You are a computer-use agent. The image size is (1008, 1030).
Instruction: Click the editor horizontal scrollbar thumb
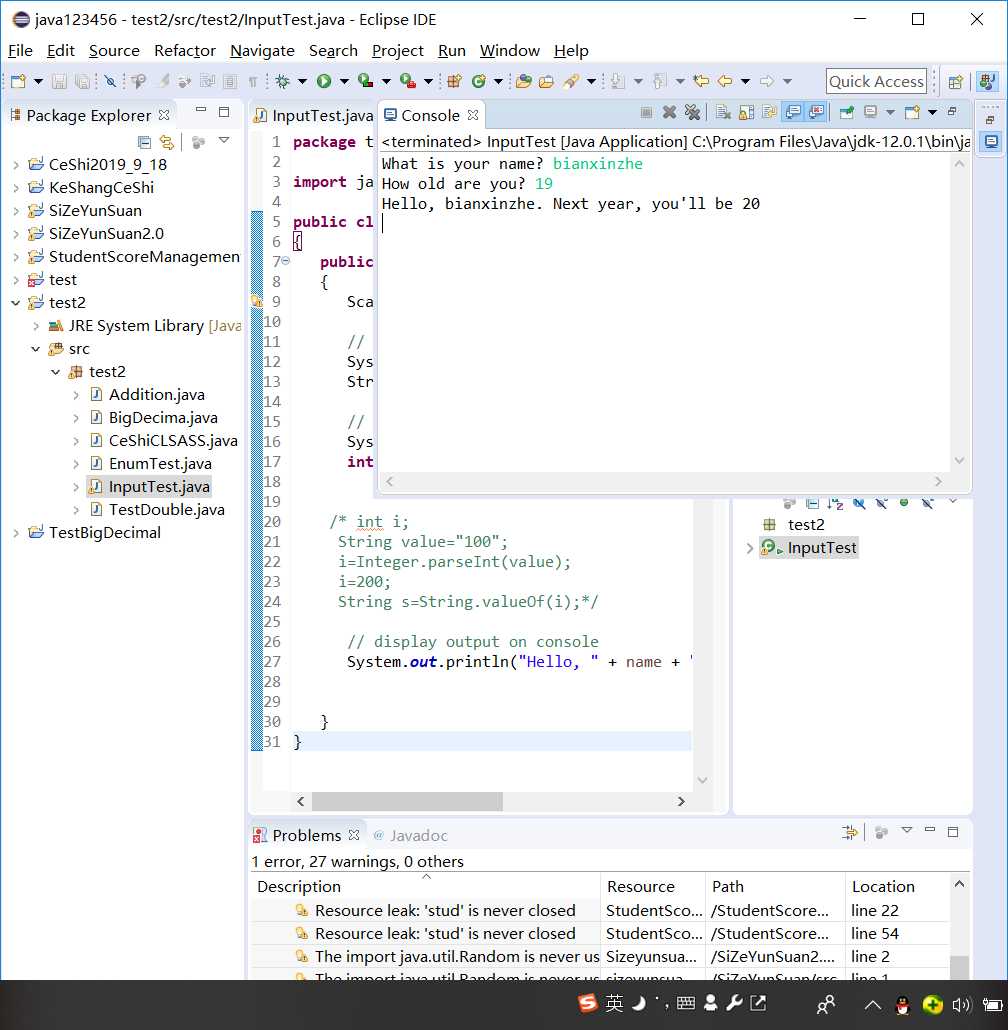(407, 801)
